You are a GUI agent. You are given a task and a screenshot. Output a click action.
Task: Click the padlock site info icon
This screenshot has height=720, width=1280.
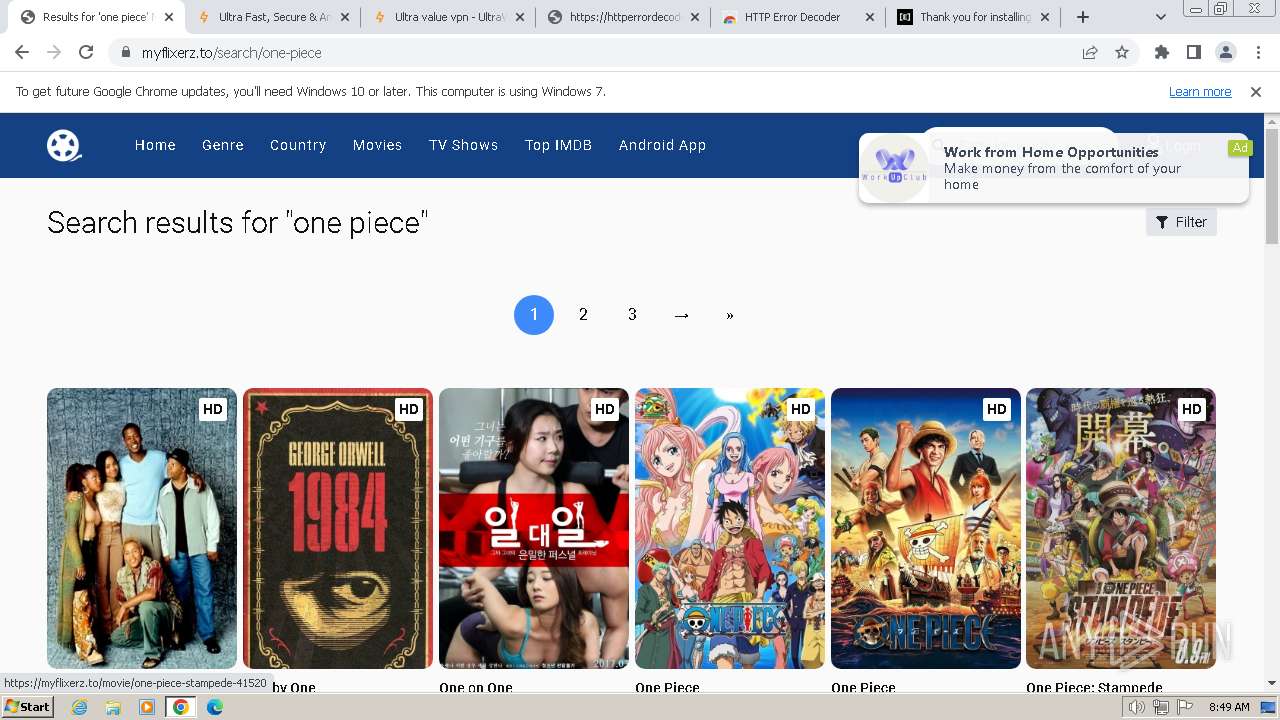125,53
